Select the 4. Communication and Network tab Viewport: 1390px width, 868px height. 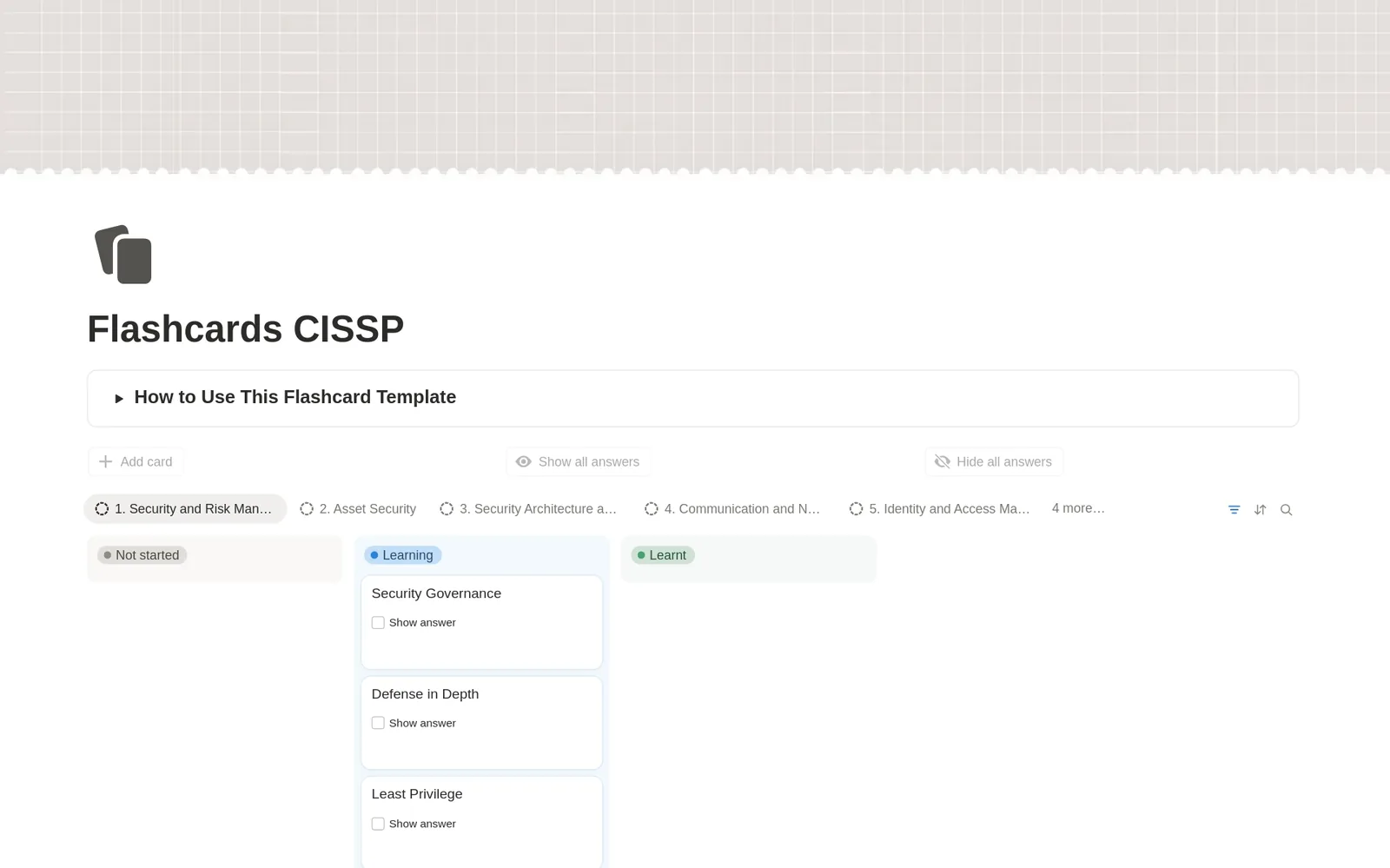[733, 509]
